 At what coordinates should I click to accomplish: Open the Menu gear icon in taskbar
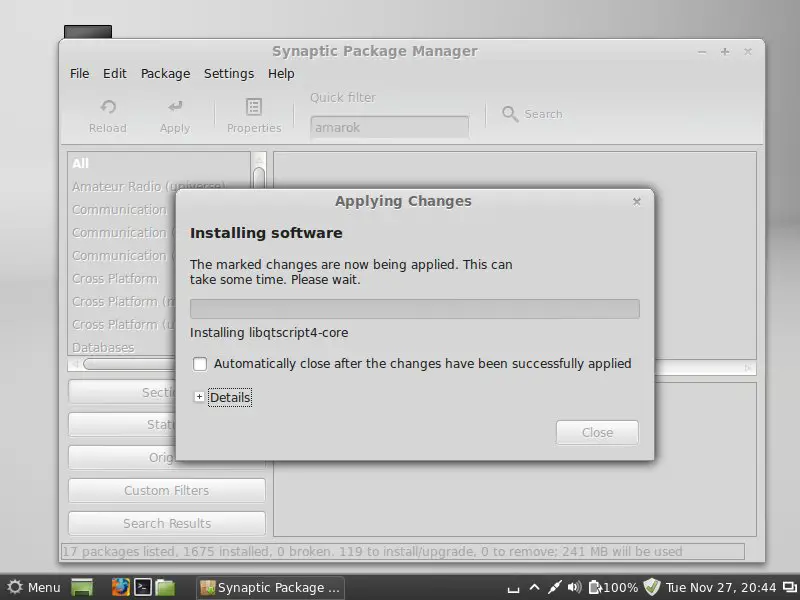15,587
